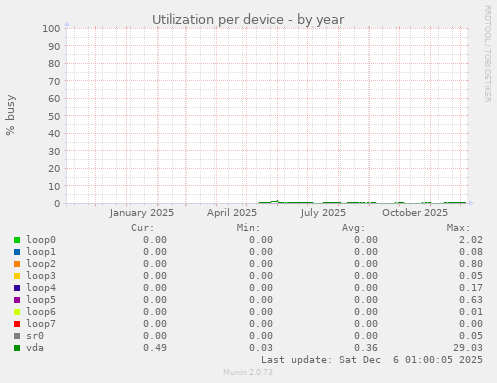Click the Max: column header
This screenshot has height=383, width=497.
459,228
